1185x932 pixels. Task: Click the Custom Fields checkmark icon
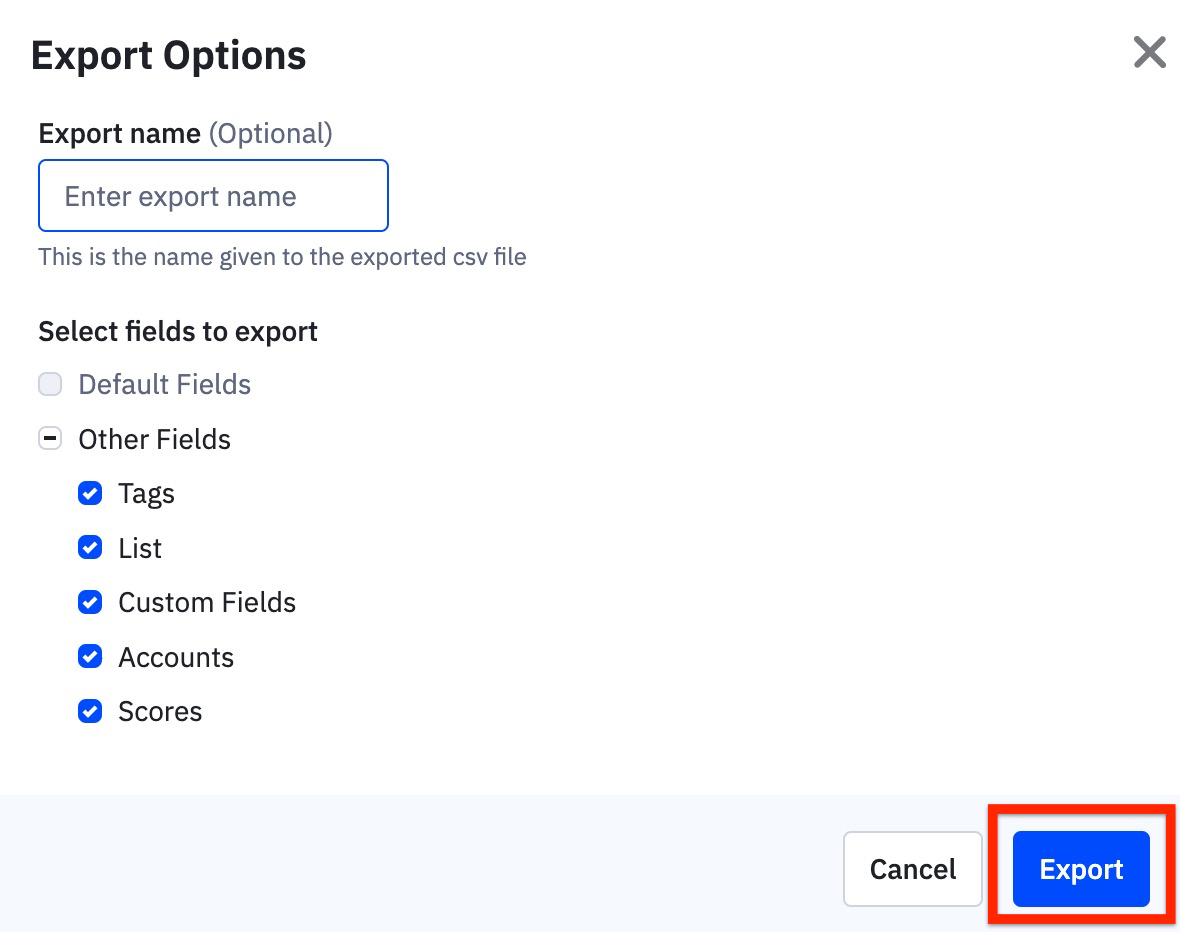[x=90, y=602]
